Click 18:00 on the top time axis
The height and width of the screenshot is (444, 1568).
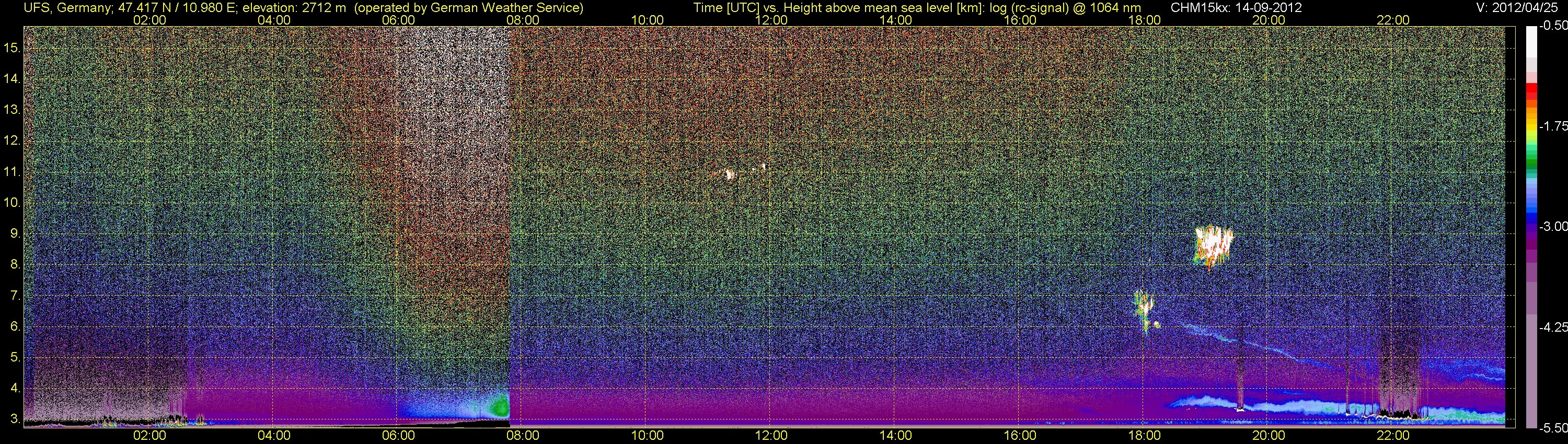click(1144, 20)
